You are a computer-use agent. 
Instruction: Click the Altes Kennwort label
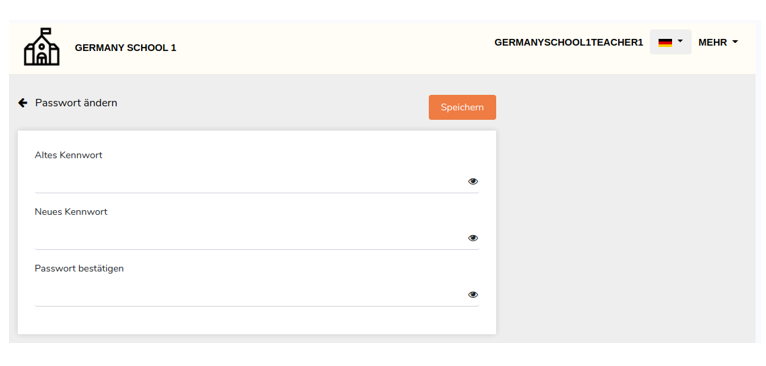[x=68, y=155]
